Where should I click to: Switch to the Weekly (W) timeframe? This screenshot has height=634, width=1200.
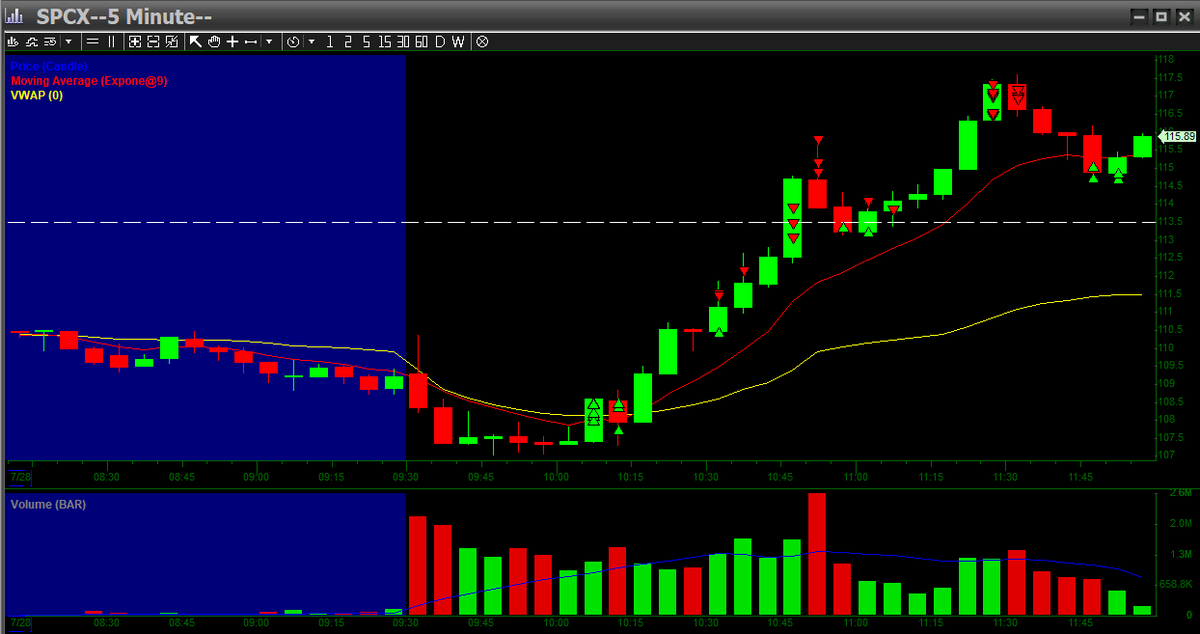tap(458, 41)
